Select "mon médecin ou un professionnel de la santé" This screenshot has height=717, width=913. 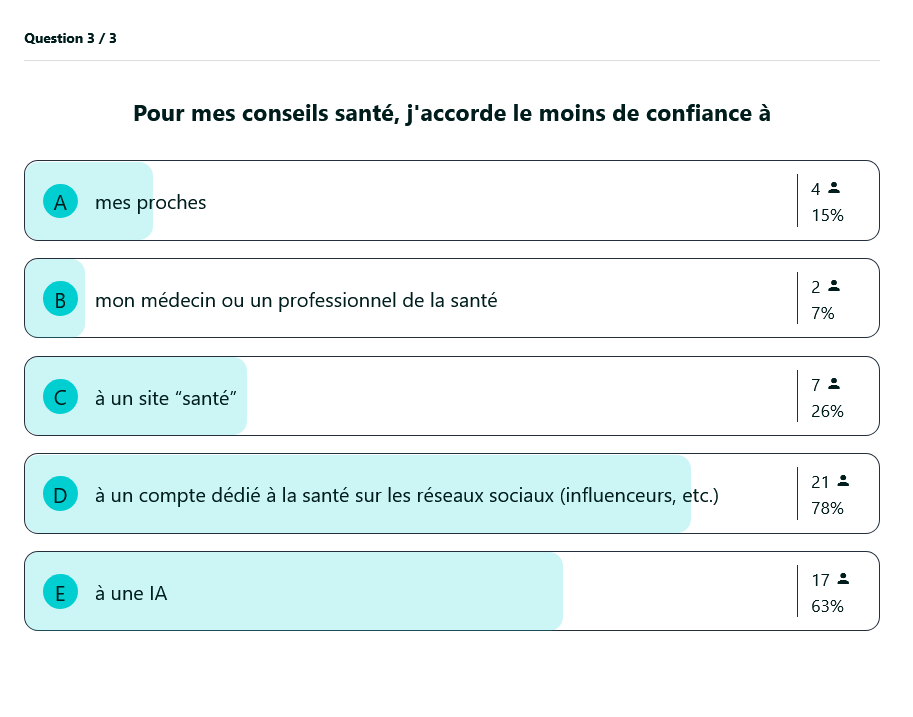tap(296, 300)
